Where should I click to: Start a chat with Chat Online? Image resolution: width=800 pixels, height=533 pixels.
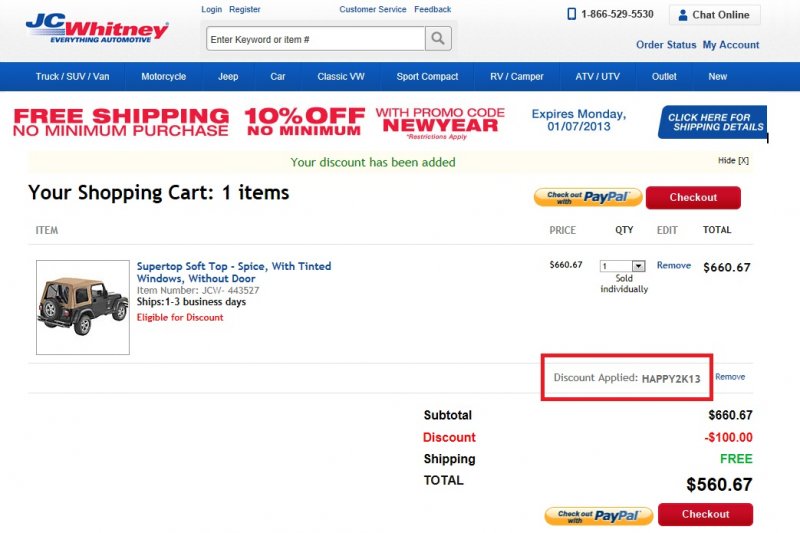(x=714, y=15)
